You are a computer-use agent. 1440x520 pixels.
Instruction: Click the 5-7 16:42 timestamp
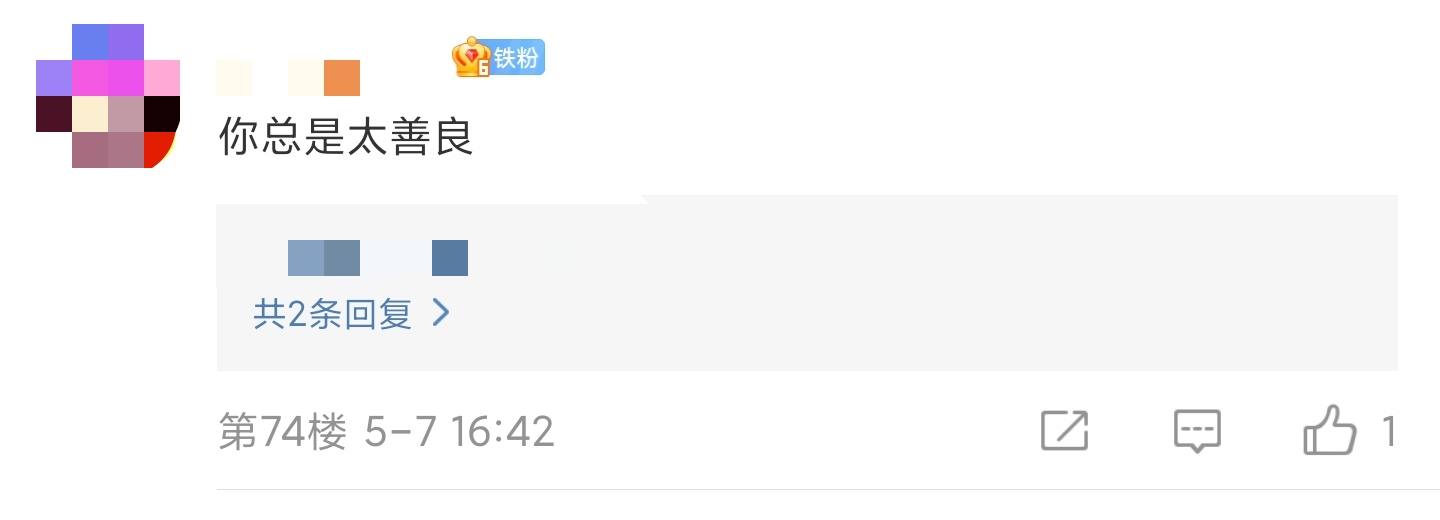point(459,432)
